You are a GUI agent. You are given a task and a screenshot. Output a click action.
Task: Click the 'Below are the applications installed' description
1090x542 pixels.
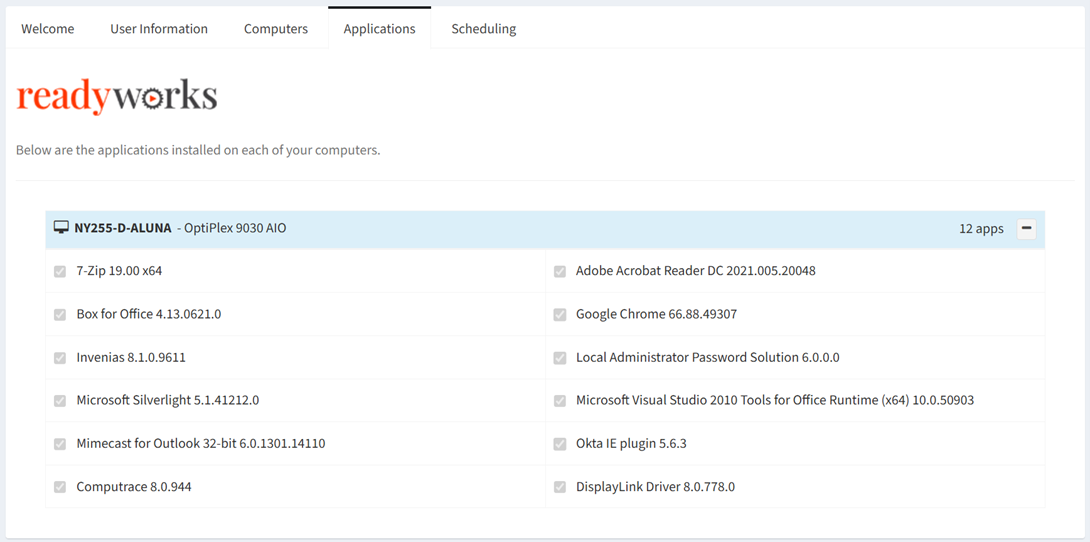coord(198,150)
